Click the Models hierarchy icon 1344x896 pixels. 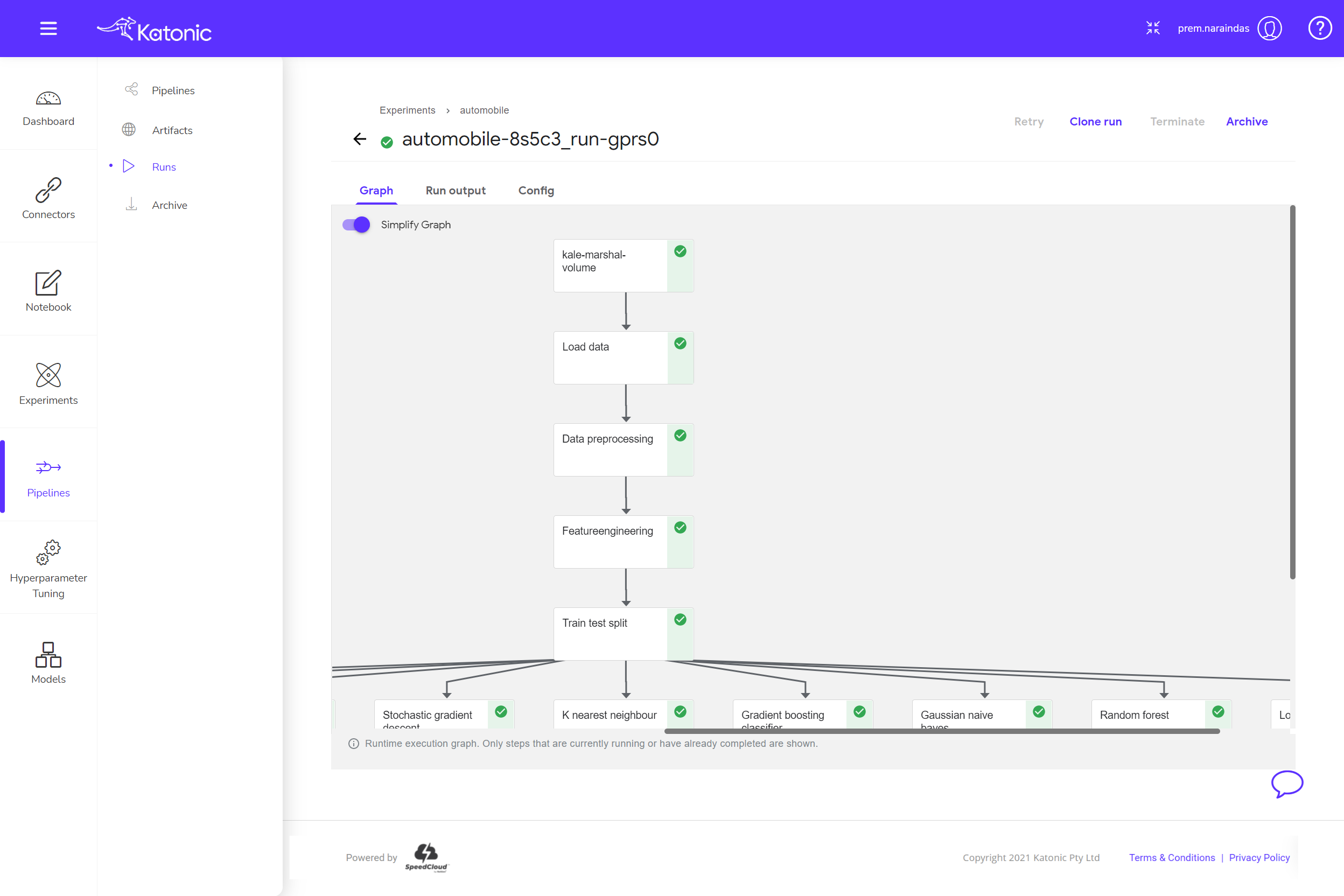click(x=48, y=655)
